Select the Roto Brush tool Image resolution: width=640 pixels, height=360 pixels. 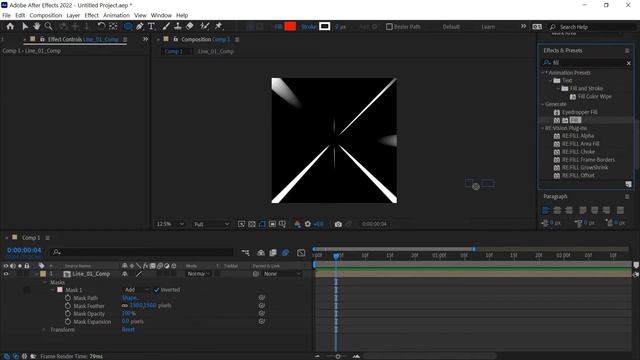204,27
